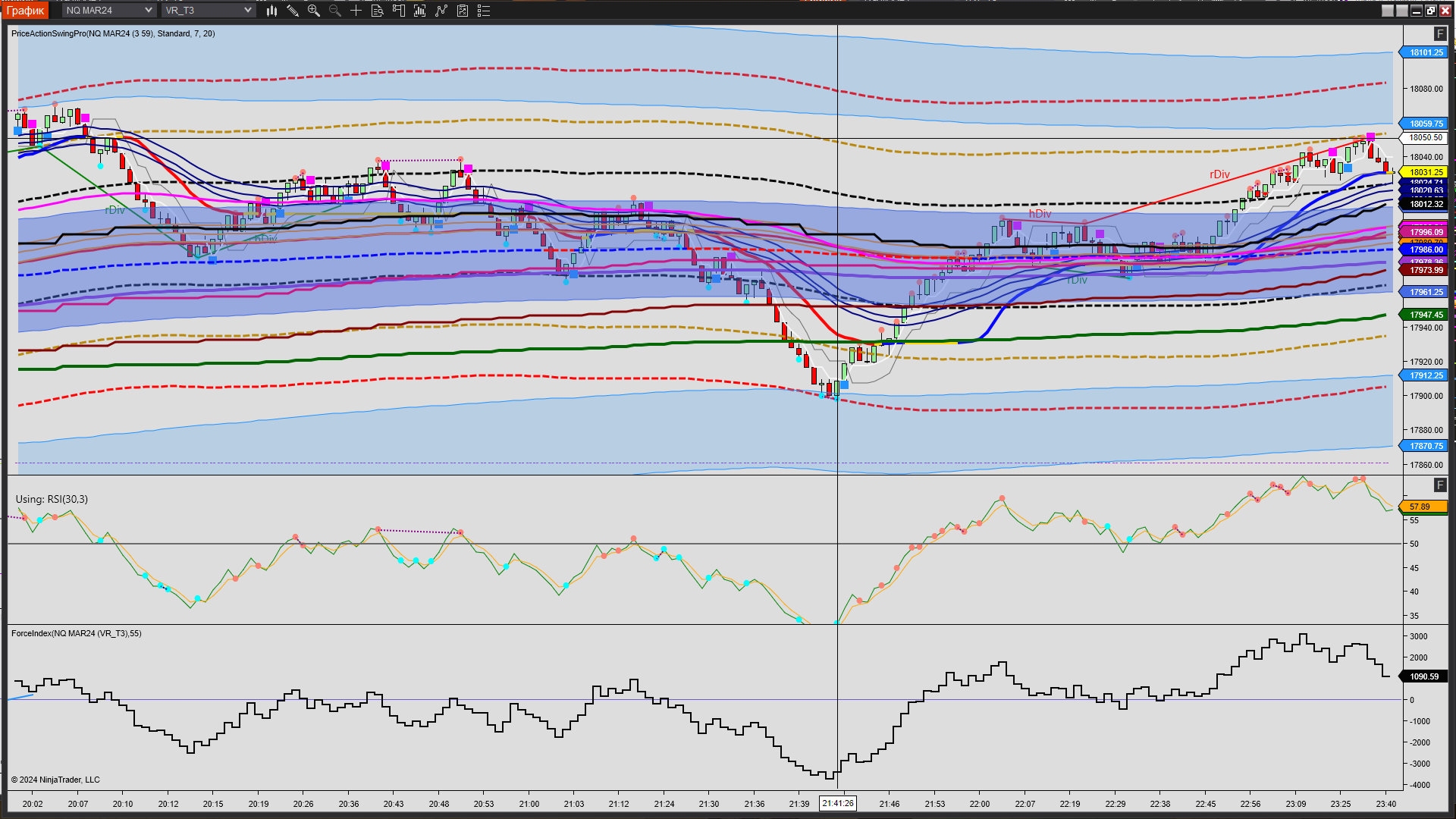Click the F button on the RSI panel

click(1440, 485)
